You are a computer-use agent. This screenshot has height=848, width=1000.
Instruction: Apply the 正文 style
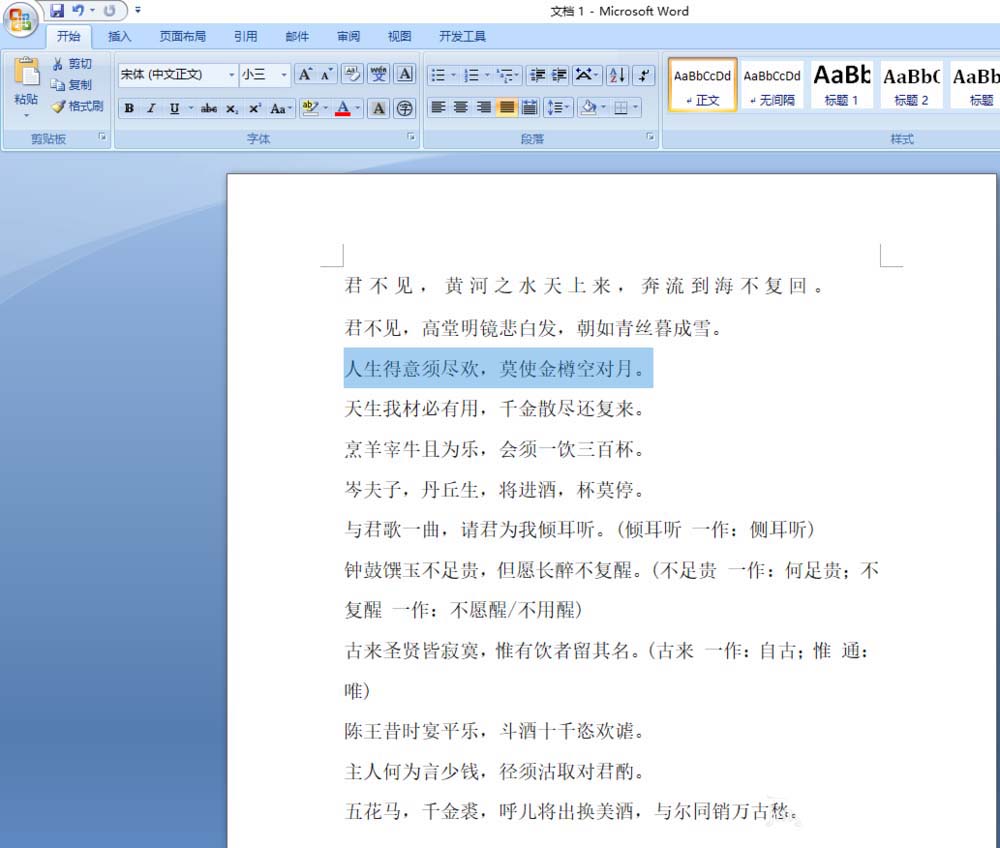pos(702,85)
